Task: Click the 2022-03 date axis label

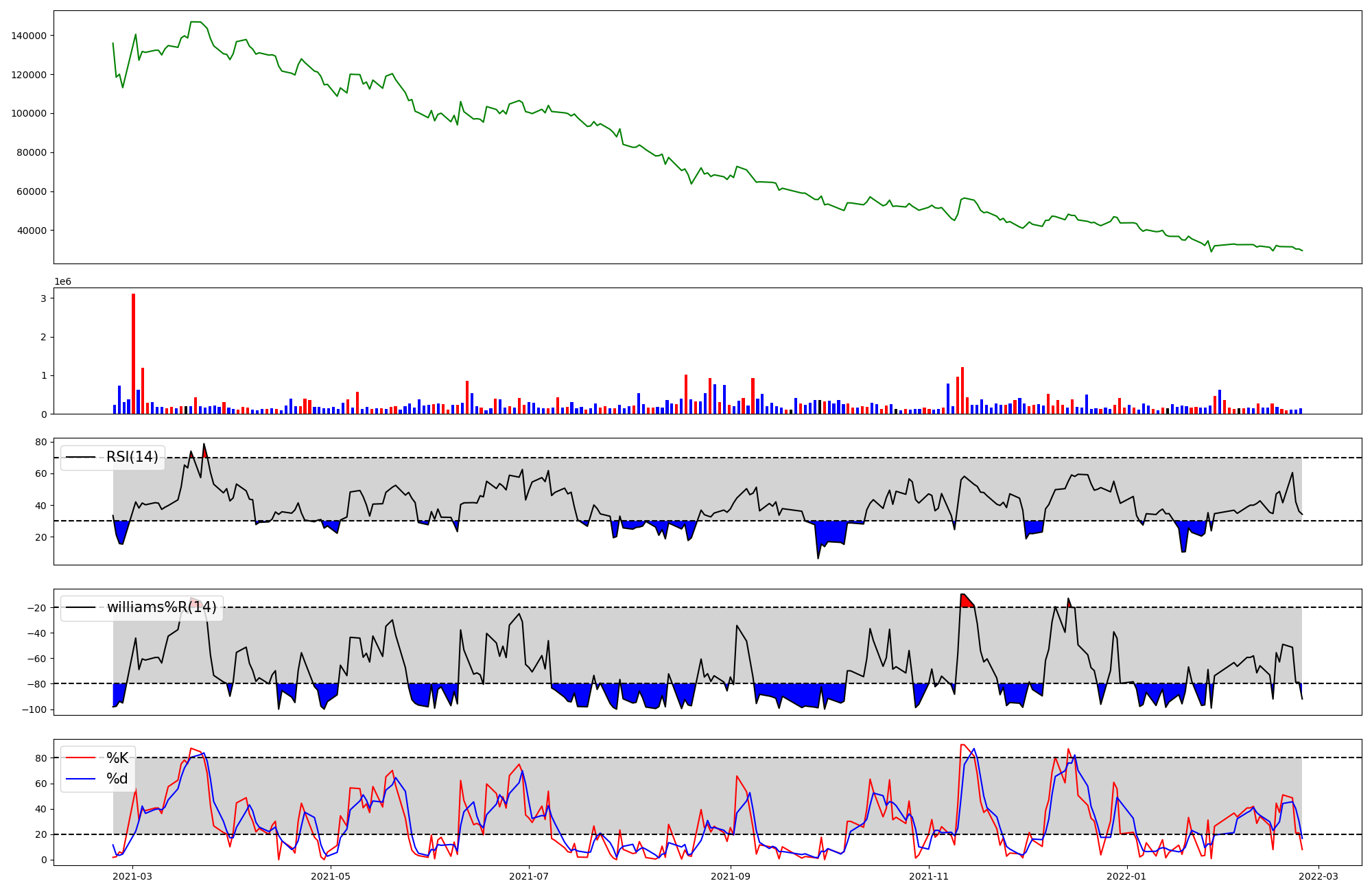Action: pos(1318,876)
